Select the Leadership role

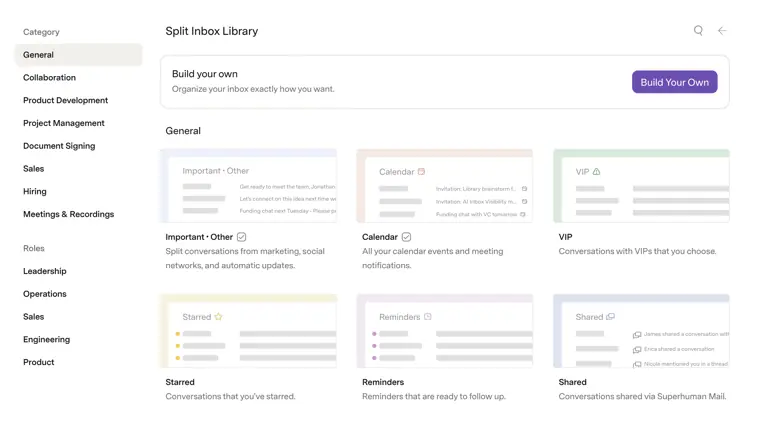coord(45,271)
